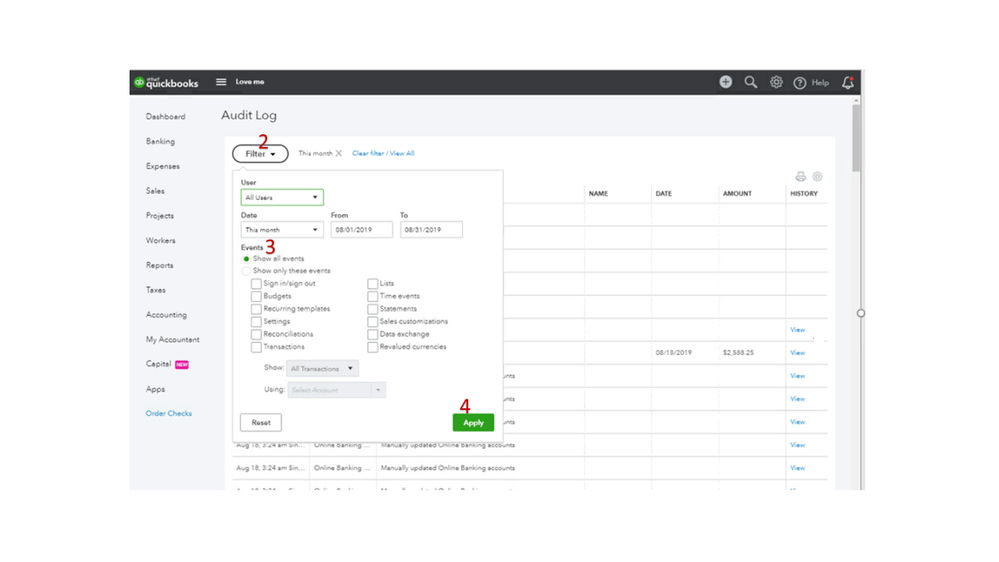Screen dimensions: 999x562
Task: Click the 08/18/2019 date cell
Action: click(x=673, y=352)
